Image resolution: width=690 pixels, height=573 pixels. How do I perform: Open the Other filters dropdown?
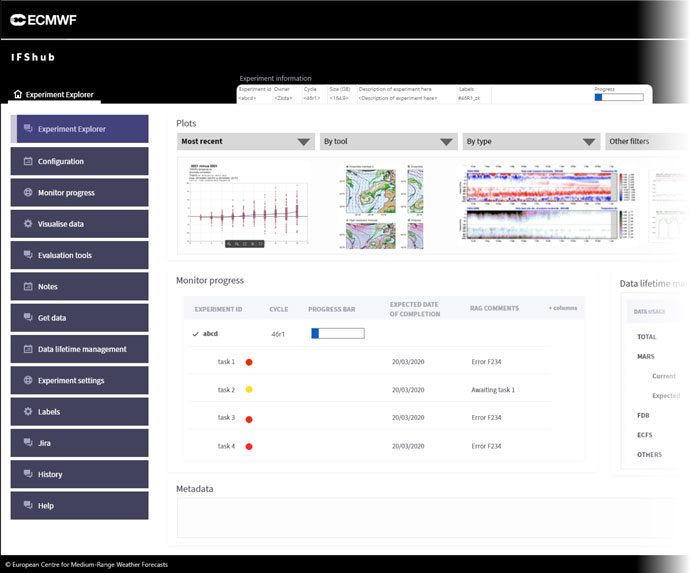click(x=647, y=141)
